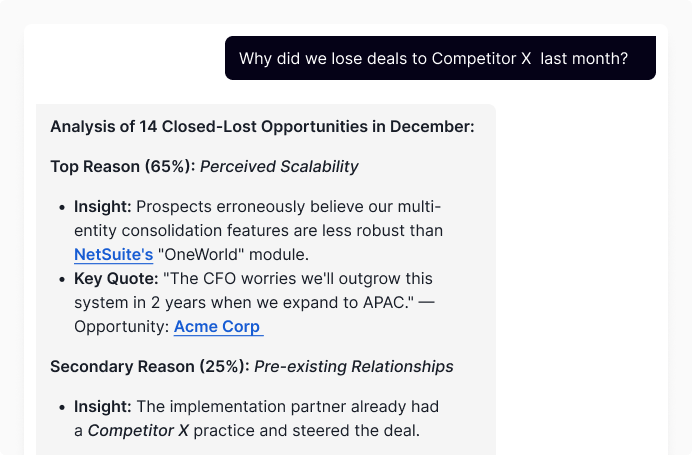692x455 pixels.
Task: Click the 'Top Reason (65%)' label
Action: click(122, 167)
